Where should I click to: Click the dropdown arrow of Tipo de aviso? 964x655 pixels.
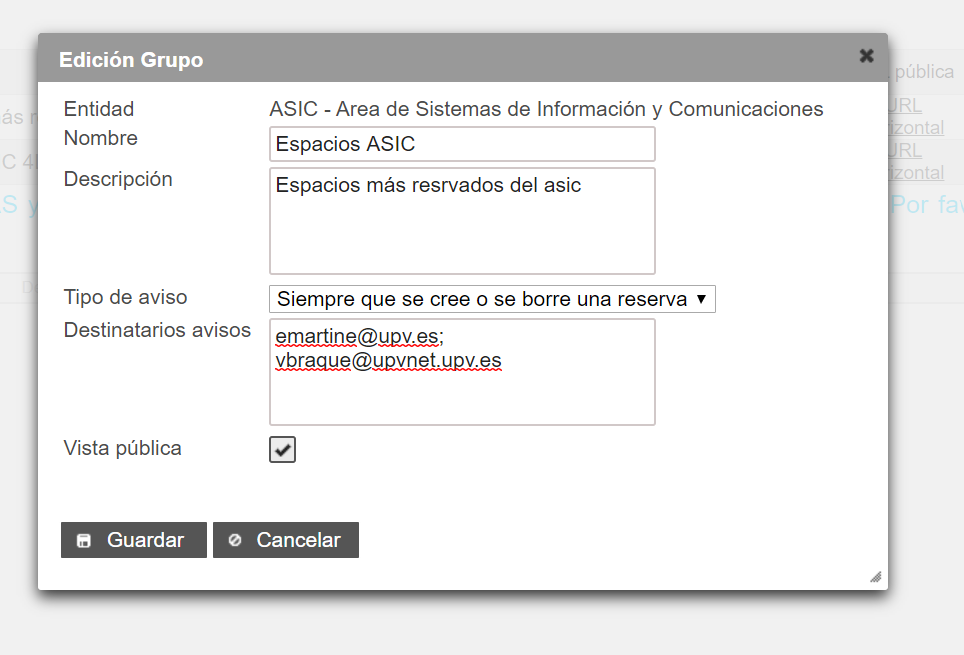pos(701,299)
